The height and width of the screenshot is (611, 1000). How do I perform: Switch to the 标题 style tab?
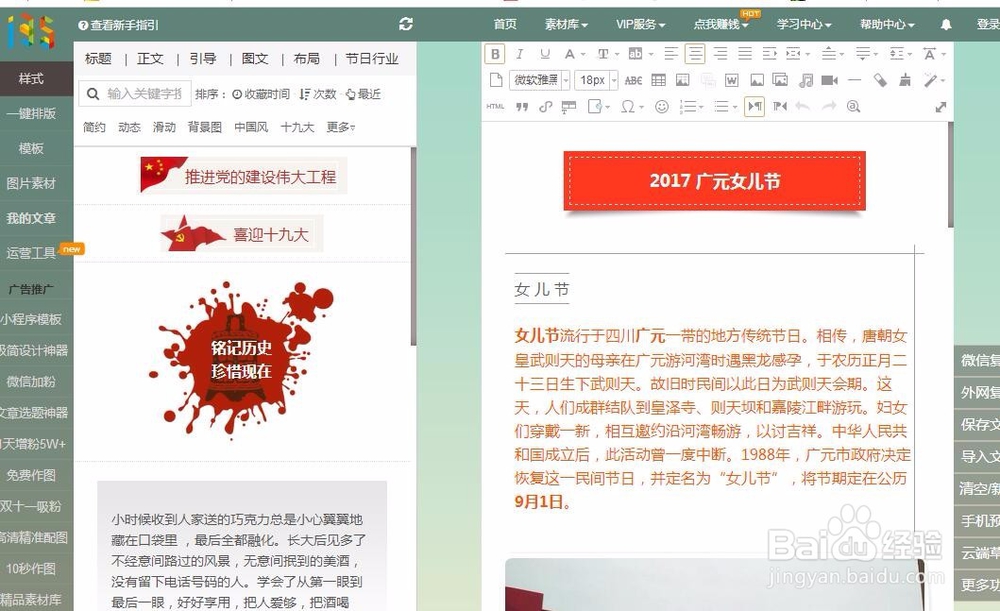click(98, 59)
